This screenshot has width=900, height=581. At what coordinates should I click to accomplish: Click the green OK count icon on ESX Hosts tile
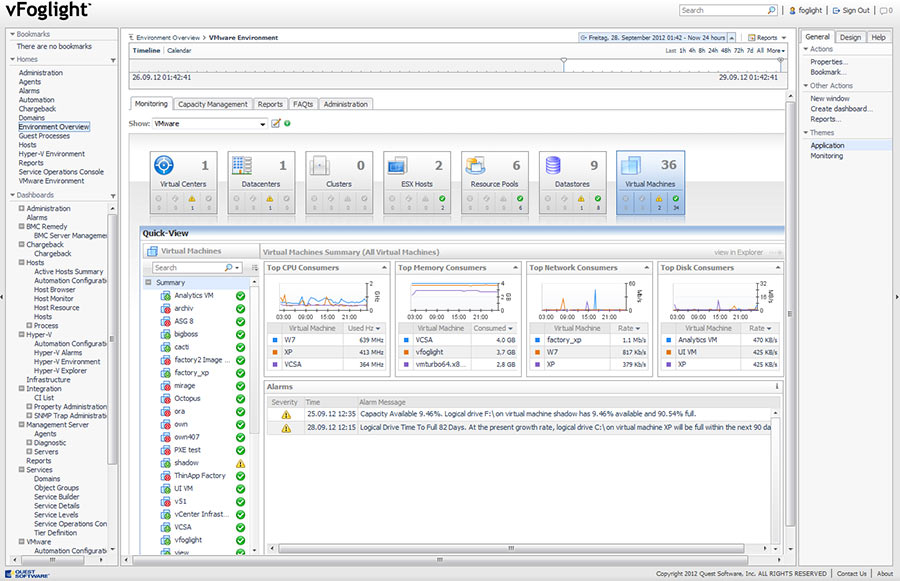[x=442, y=199]
